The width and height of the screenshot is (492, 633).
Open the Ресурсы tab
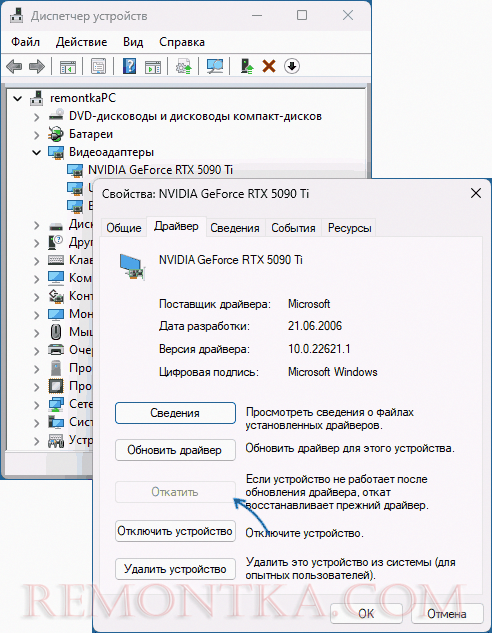click(x=350, y=228)
